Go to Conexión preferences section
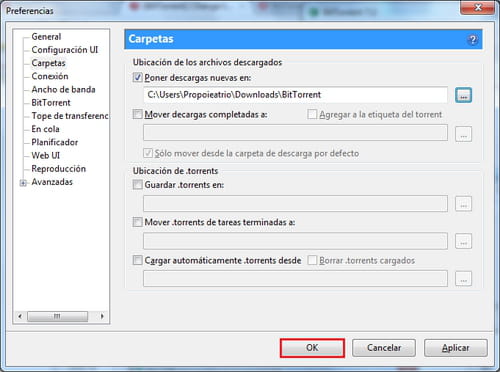 (50, 76)
